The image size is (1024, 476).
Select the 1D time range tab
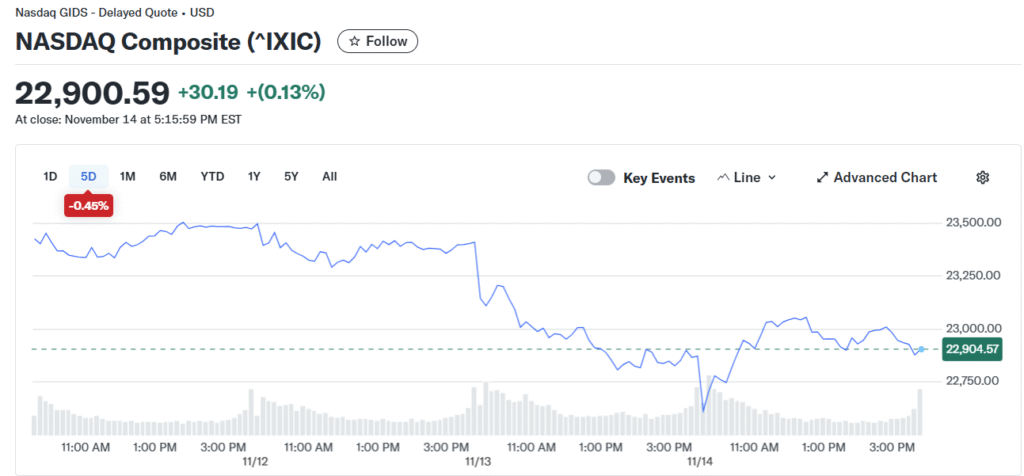(x=50, y=176)
